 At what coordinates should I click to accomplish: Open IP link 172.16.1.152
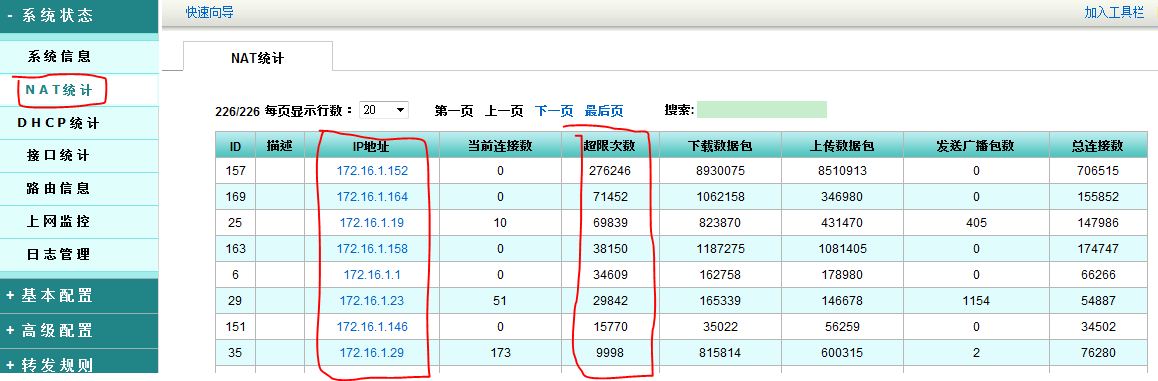tap(372, 171)
